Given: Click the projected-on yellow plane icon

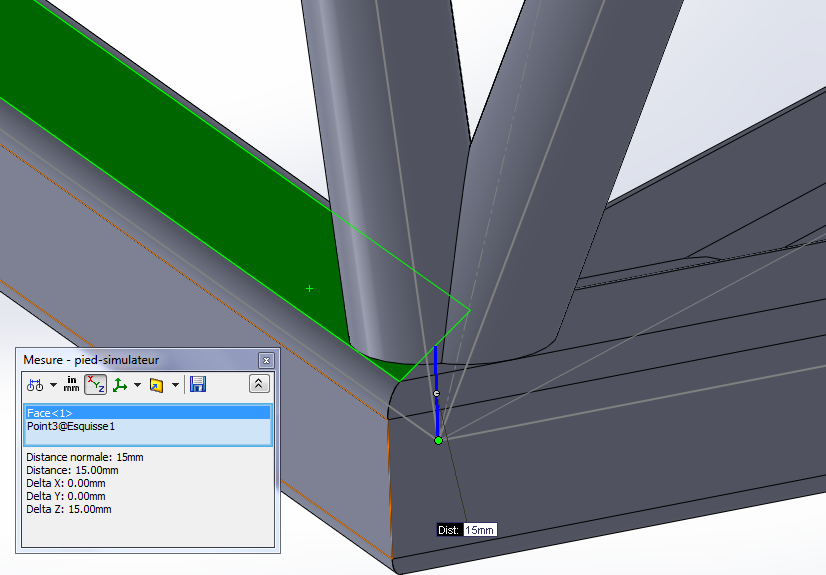Looking at the screenshot, I should pyautogui.click(x=156, y=385).
